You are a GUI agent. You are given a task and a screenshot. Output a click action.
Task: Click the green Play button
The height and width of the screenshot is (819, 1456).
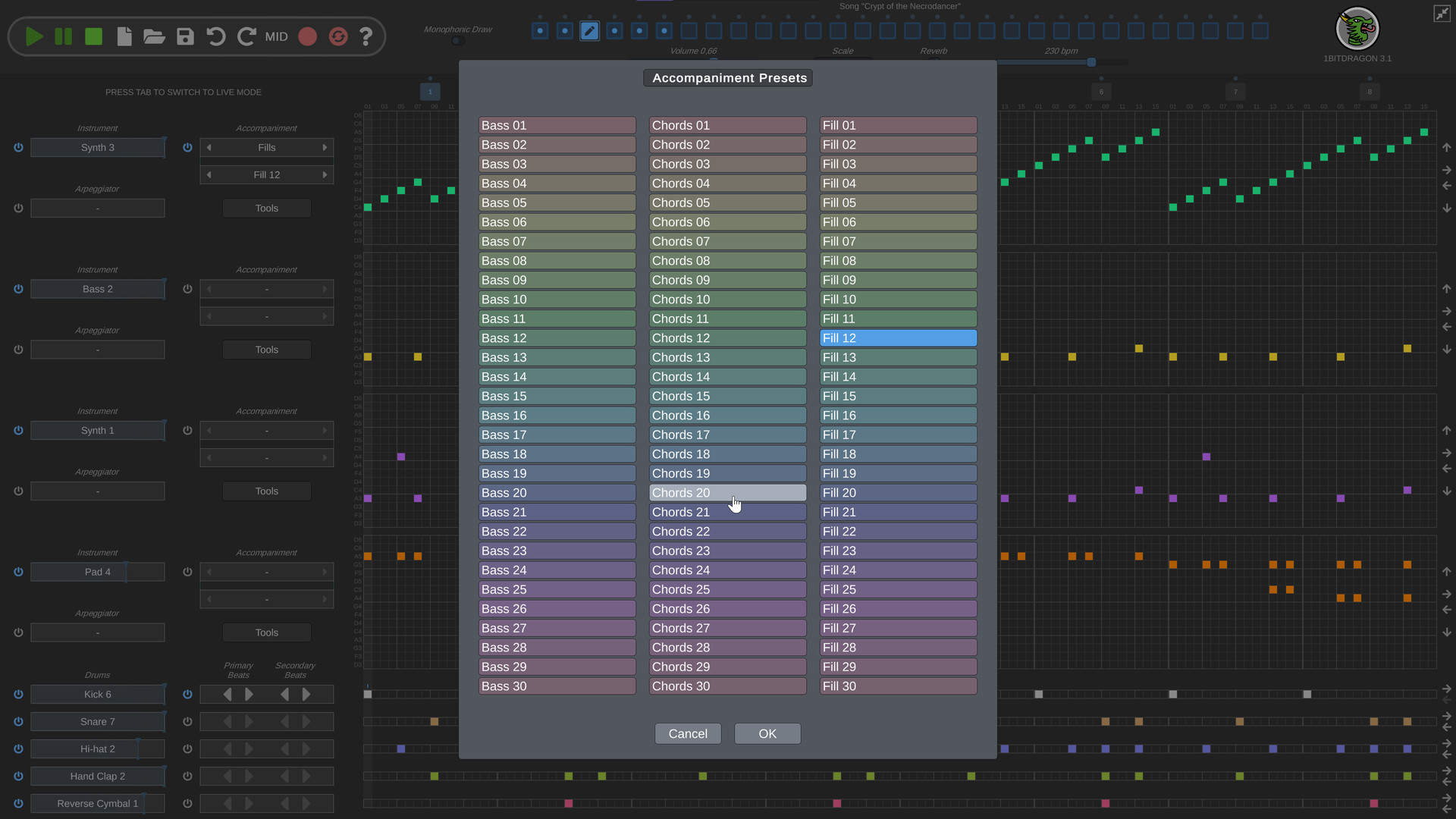(33, 36)
